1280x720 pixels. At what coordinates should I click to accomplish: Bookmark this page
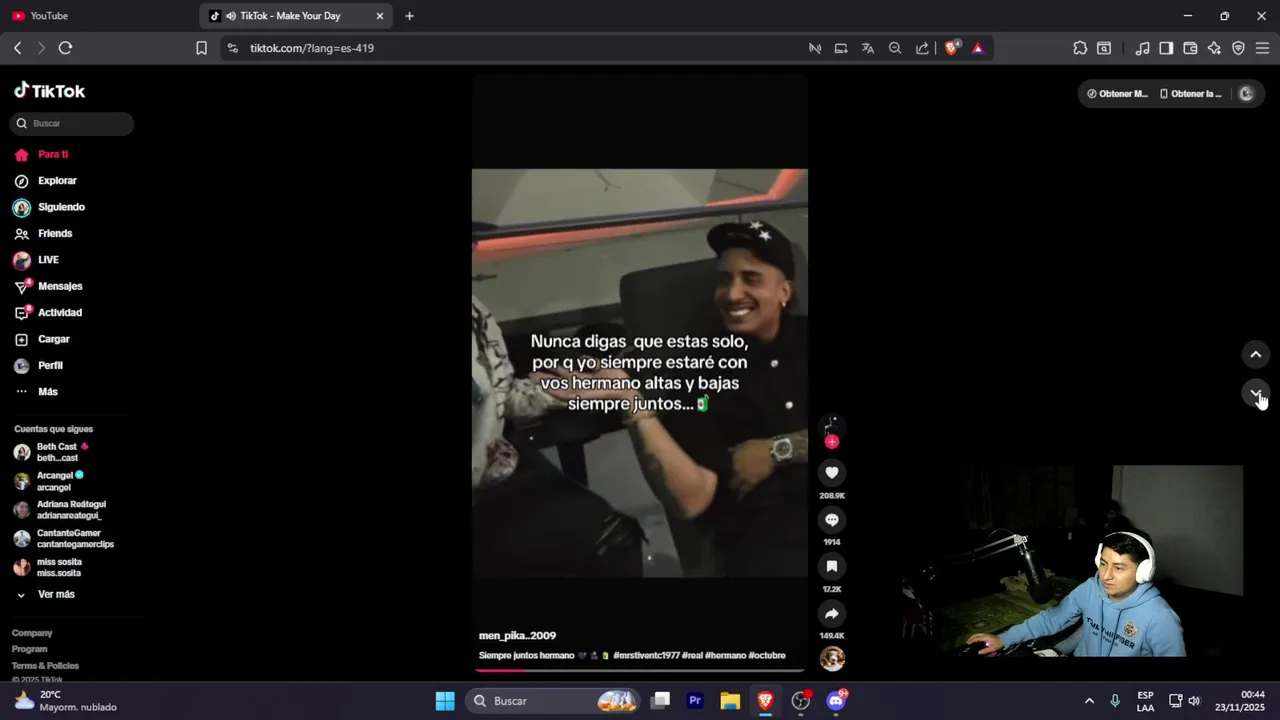pos(201,48)
